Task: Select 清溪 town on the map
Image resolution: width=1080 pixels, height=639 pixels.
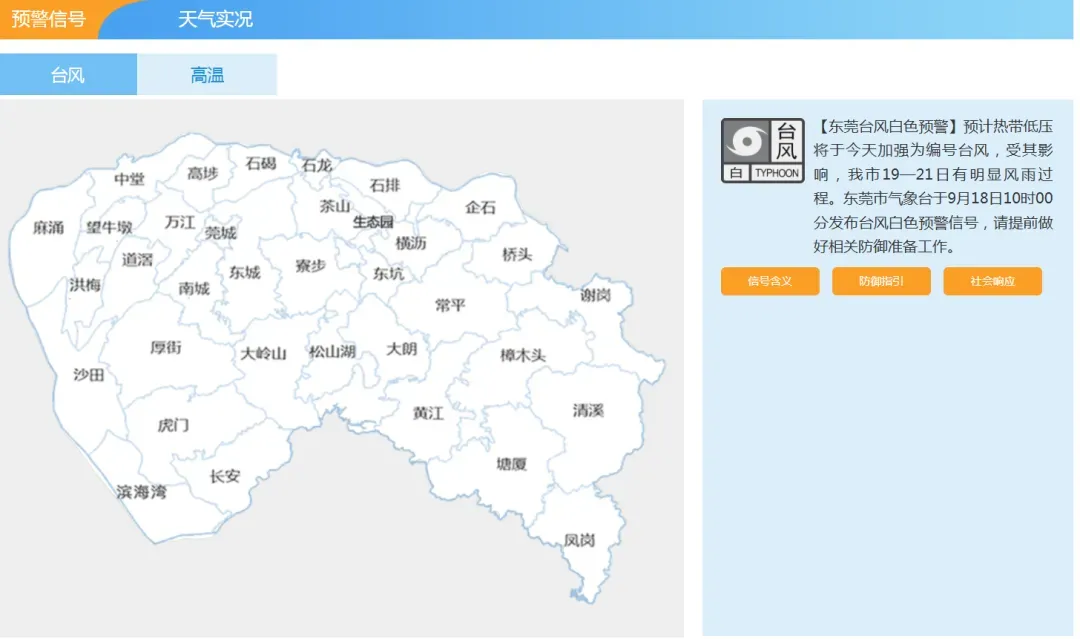Action: pyautogui.click(x=588, y=411)
